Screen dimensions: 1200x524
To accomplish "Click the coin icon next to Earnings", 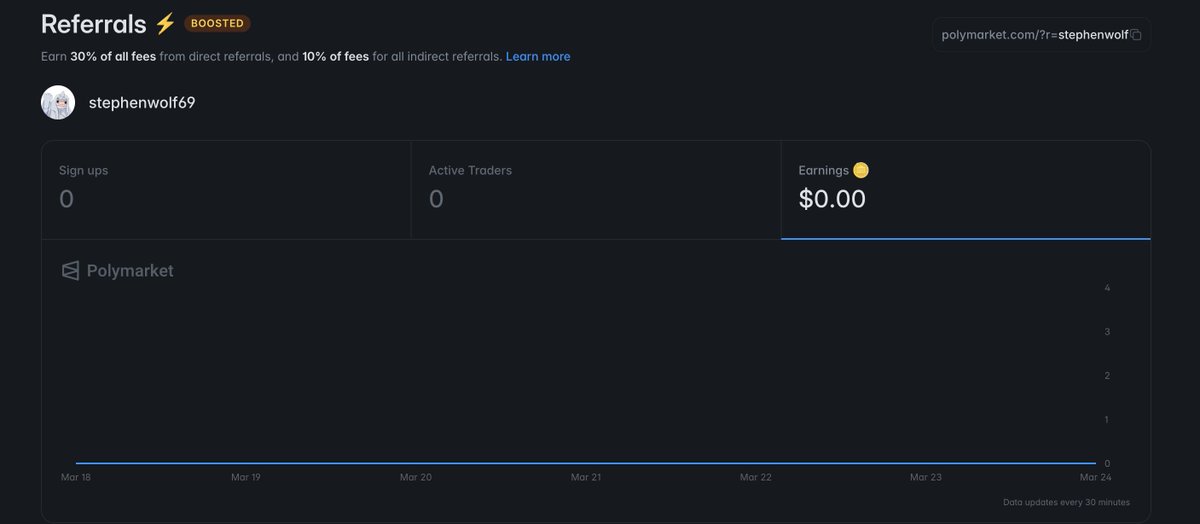I will 861,170.
